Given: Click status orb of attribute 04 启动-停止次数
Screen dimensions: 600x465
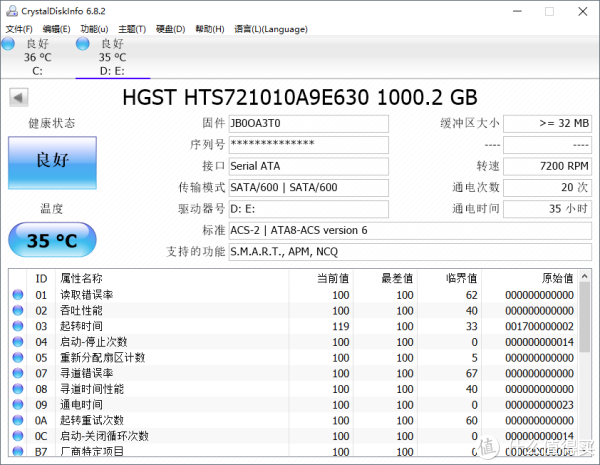Looking at the screenshot, I should click(x=18, y=342).
